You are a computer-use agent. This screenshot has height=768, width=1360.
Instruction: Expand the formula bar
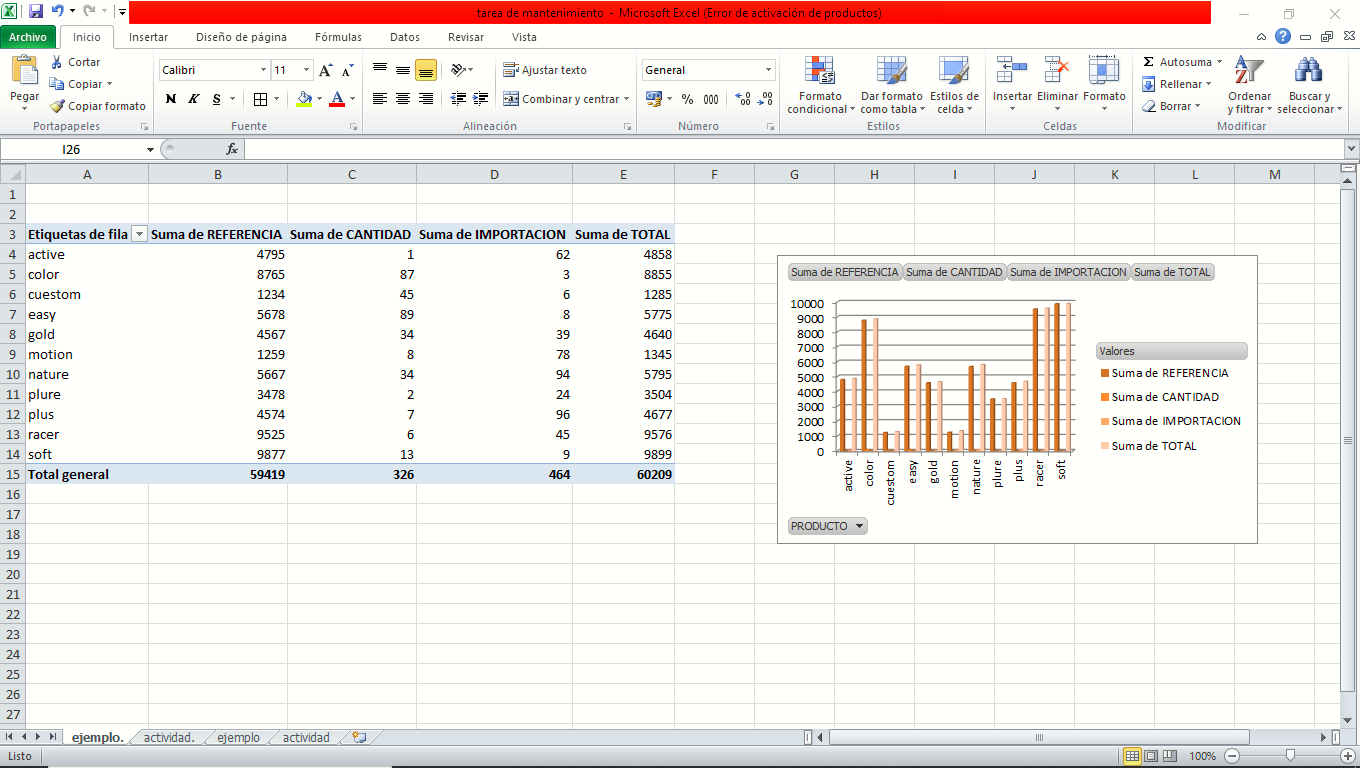[x=1351, y=149]
